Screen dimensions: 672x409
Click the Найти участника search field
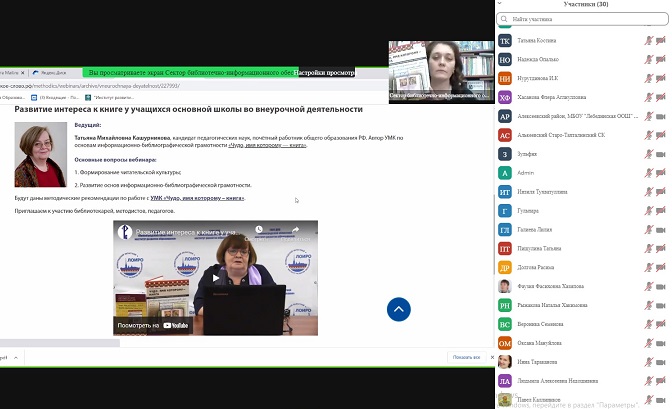582,19
